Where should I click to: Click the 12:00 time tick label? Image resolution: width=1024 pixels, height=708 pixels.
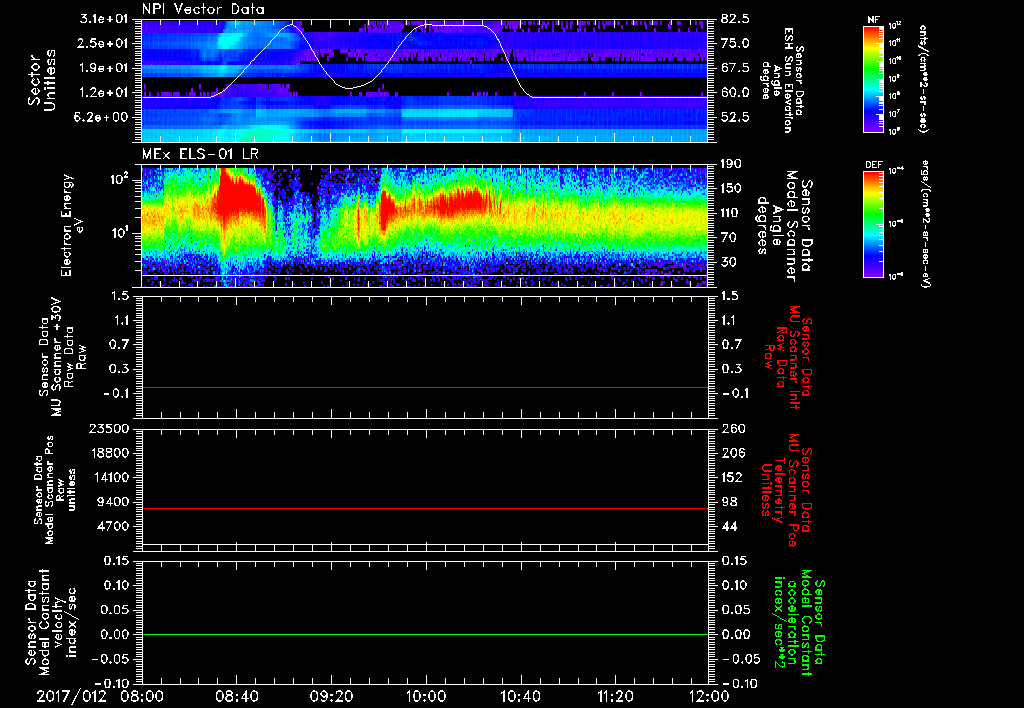click(x=709, y=696)
